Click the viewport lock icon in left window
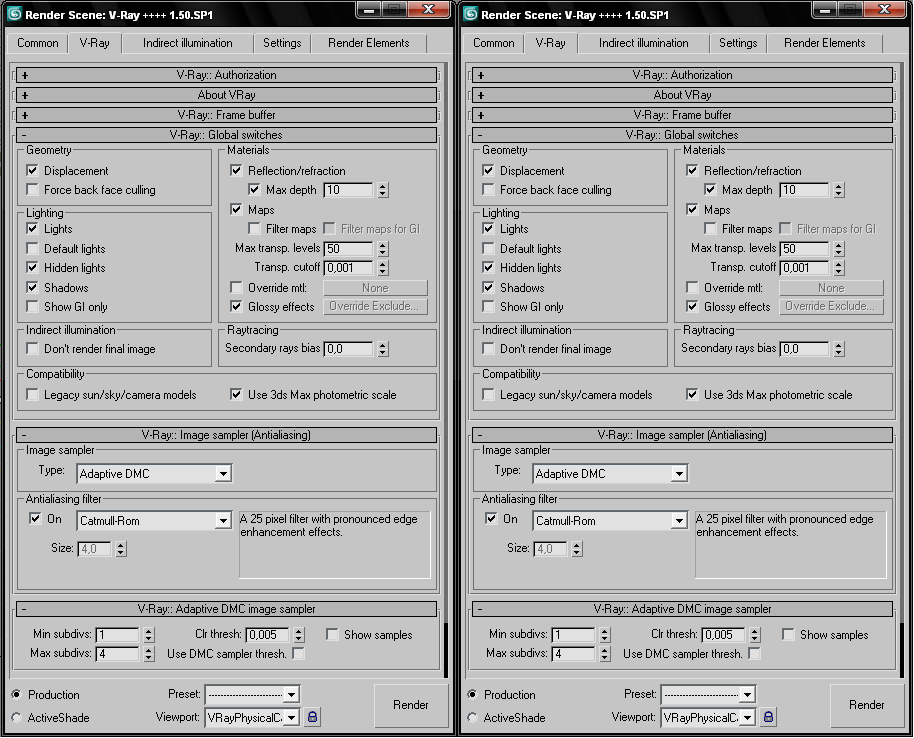The image size is (914, 738). [312, 716]
